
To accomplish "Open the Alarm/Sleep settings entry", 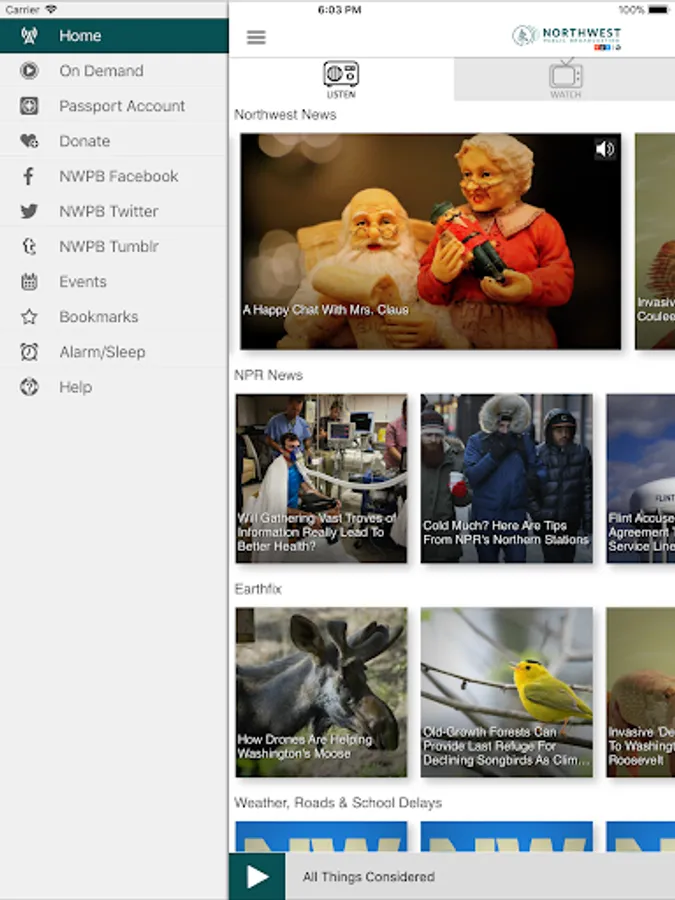I will coord(114,352).
